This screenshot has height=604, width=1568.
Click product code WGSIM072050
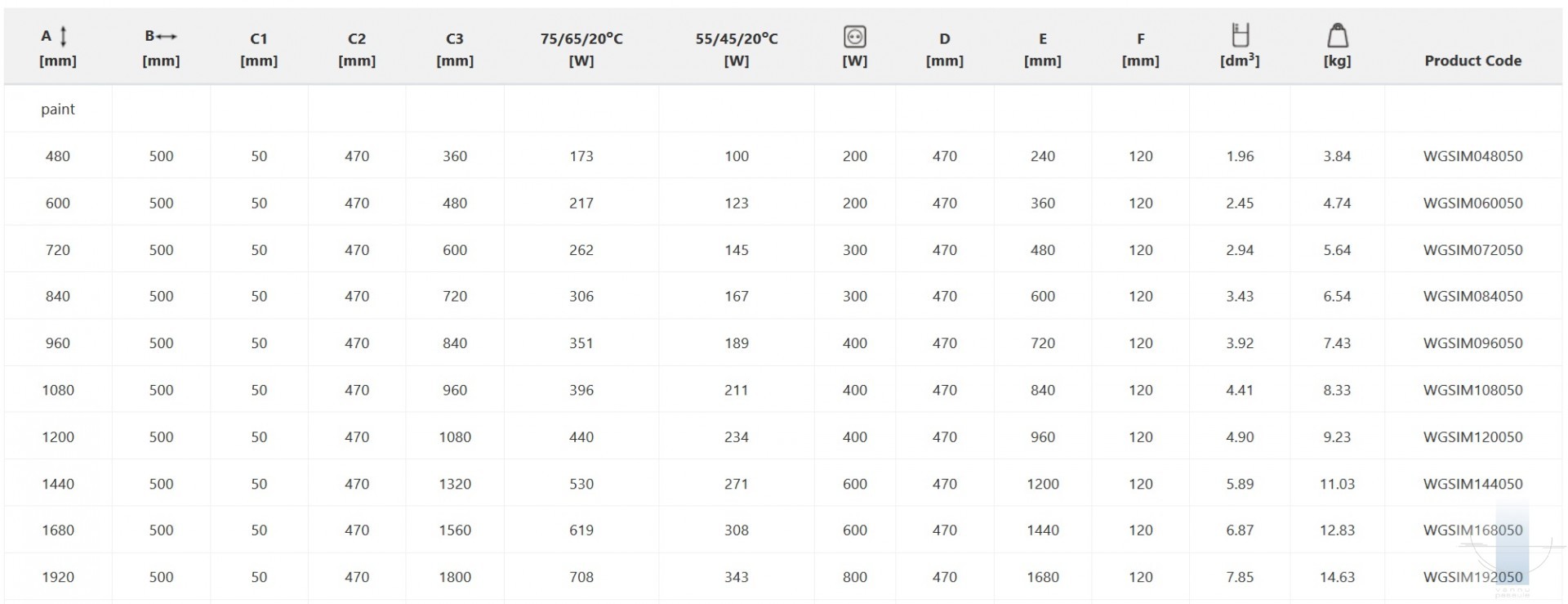[1472, 250]
